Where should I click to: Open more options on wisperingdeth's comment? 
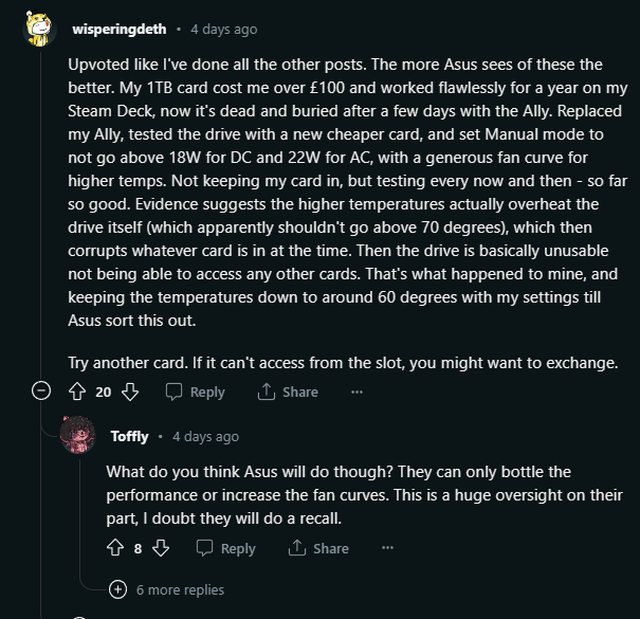point(357,391)
